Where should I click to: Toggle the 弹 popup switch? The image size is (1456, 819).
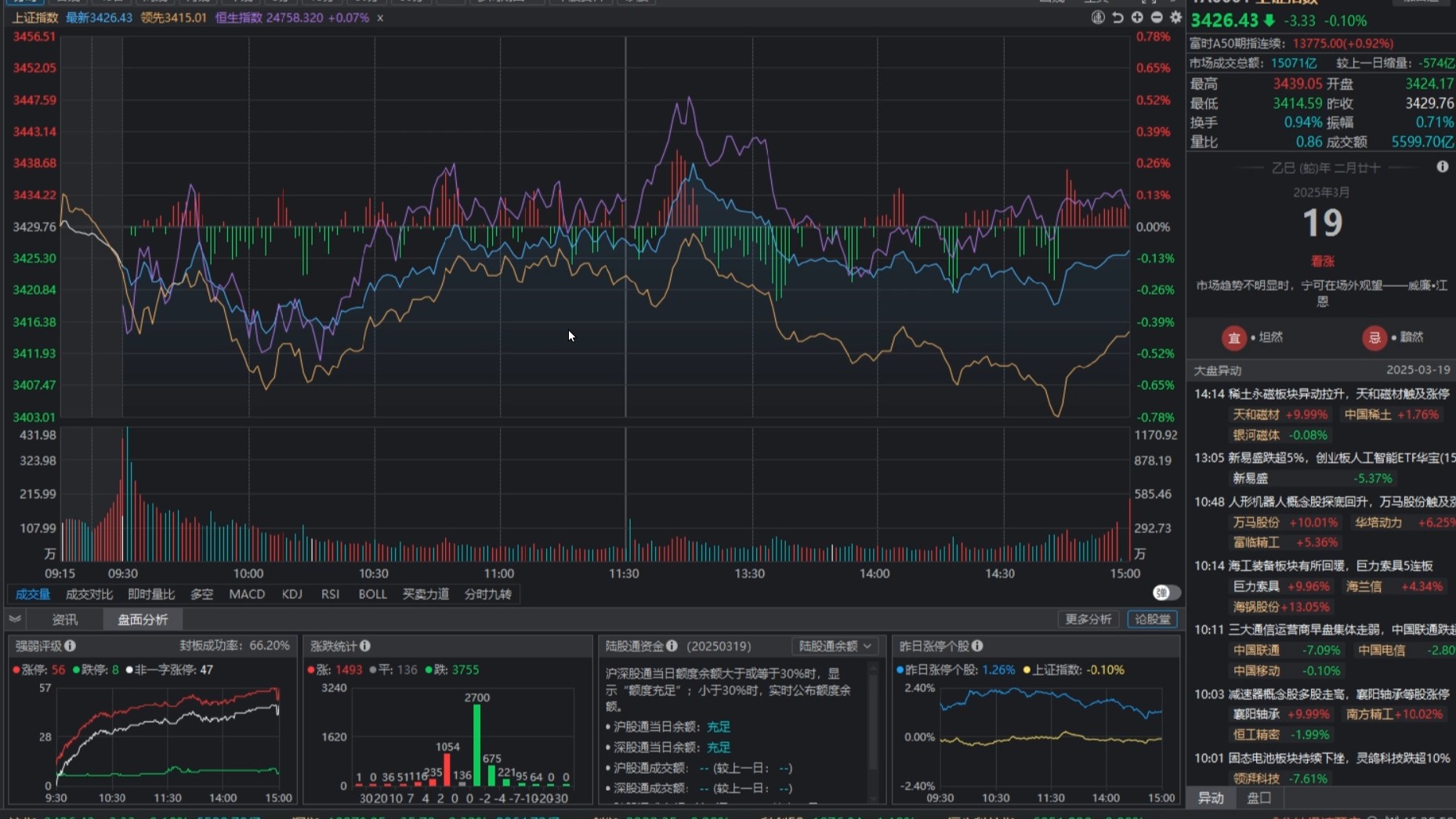point(1164,593)
